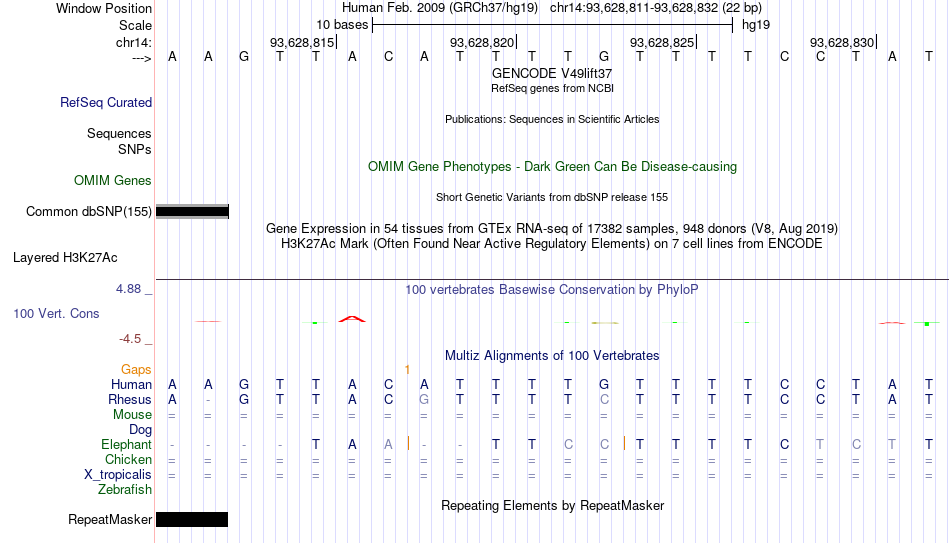Click the Common dbSNP(155) track label
Image resolution: width=950 pixels, height=543 pixels.
pos(89,212)
